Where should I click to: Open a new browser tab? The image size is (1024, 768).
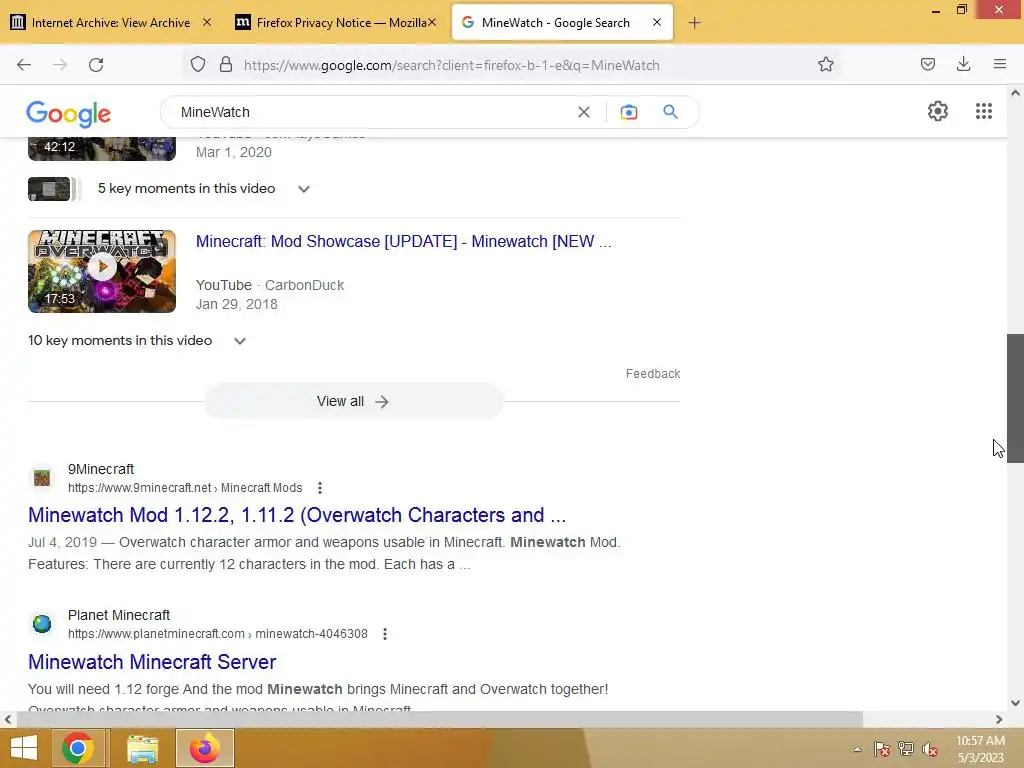coord(694,23)
